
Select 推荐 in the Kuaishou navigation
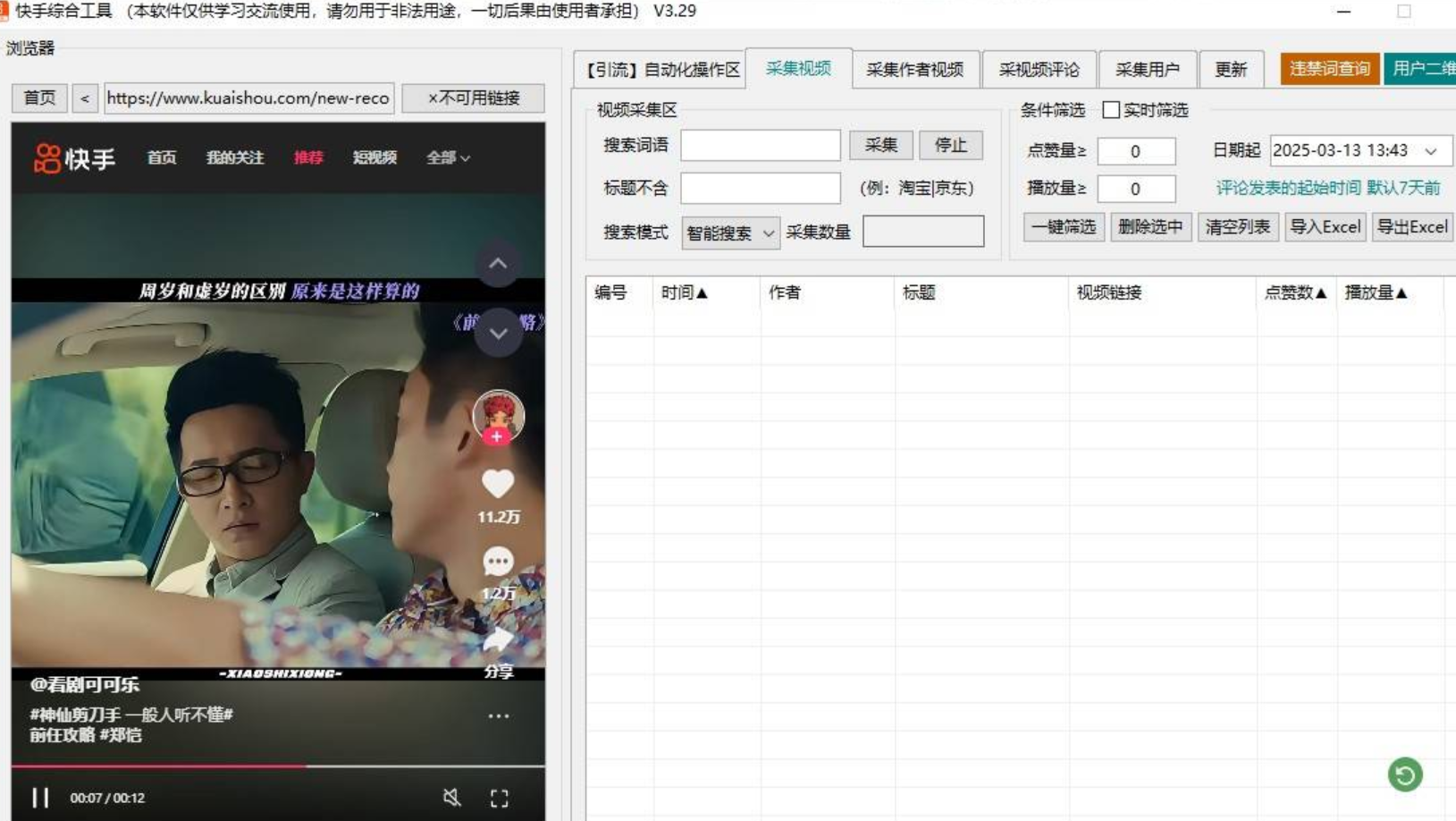click(x=307, y=158)
